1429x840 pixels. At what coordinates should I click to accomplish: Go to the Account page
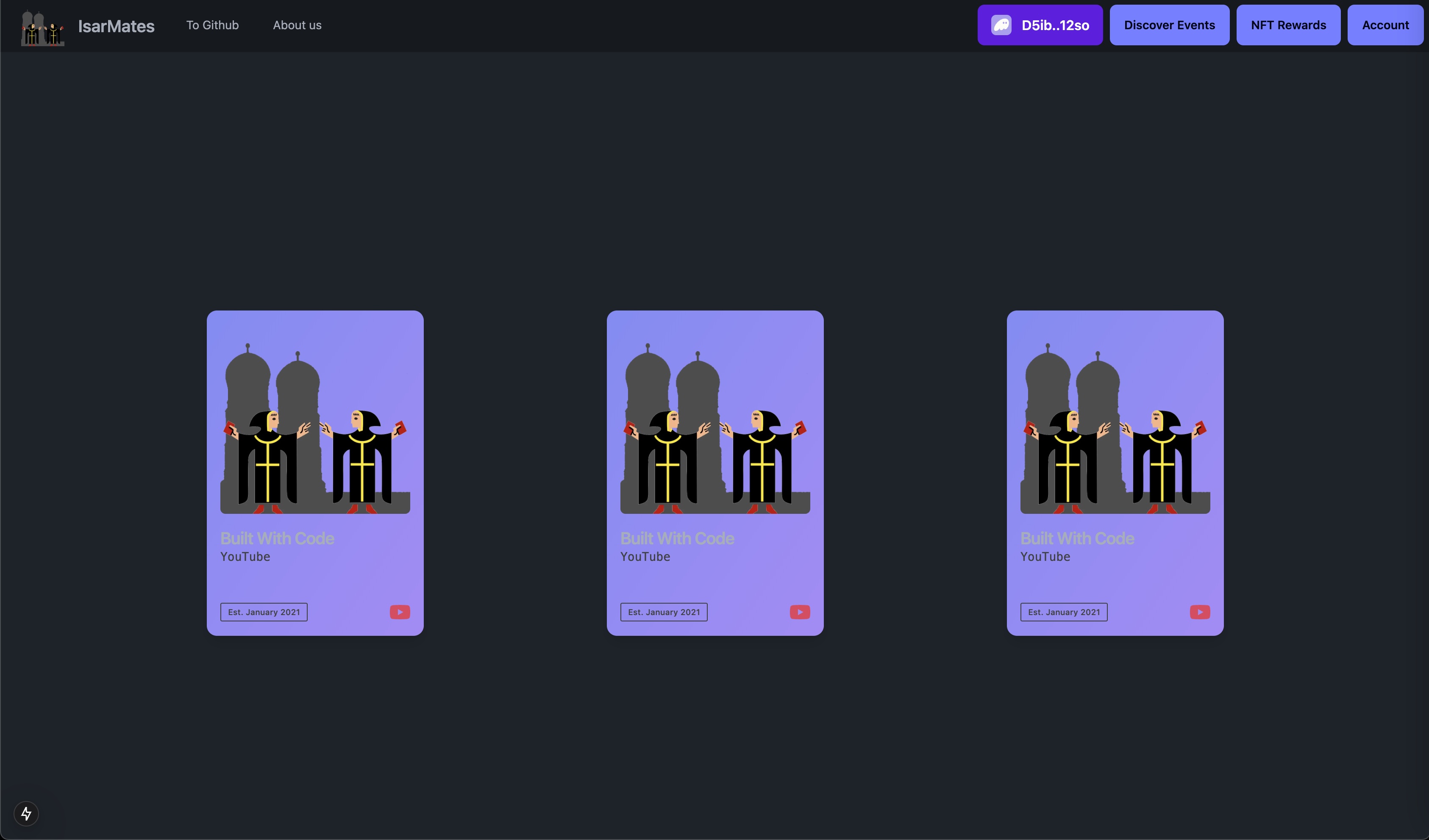click(1385, 25)
